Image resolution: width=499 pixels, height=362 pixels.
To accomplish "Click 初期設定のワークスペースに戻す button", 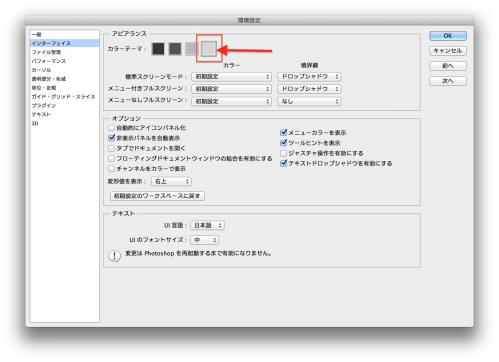I will coord(157,196).
